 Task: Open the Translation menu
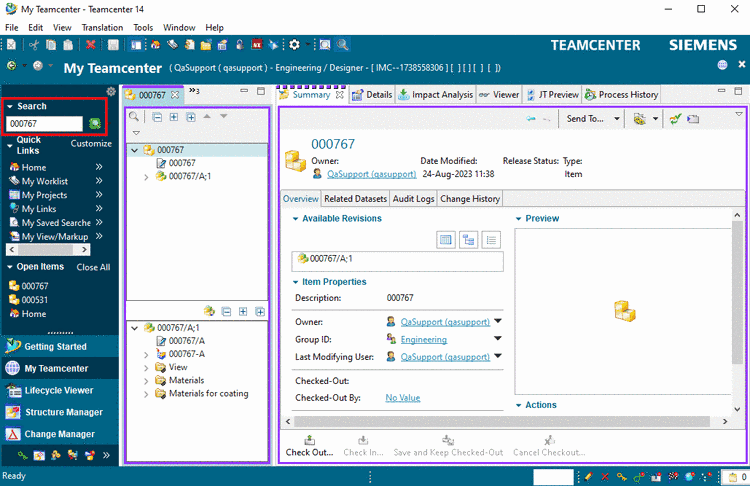point(102,28)
